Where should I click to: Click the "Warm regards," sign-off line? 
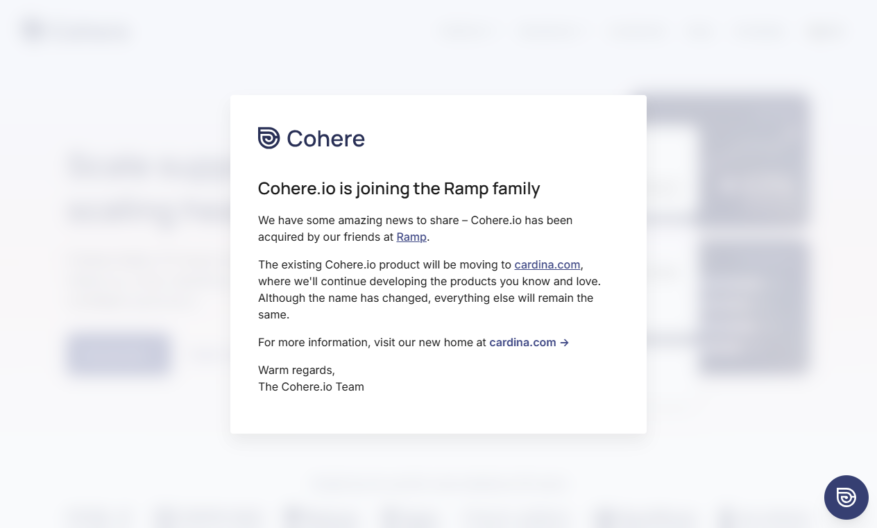(296, 370)
